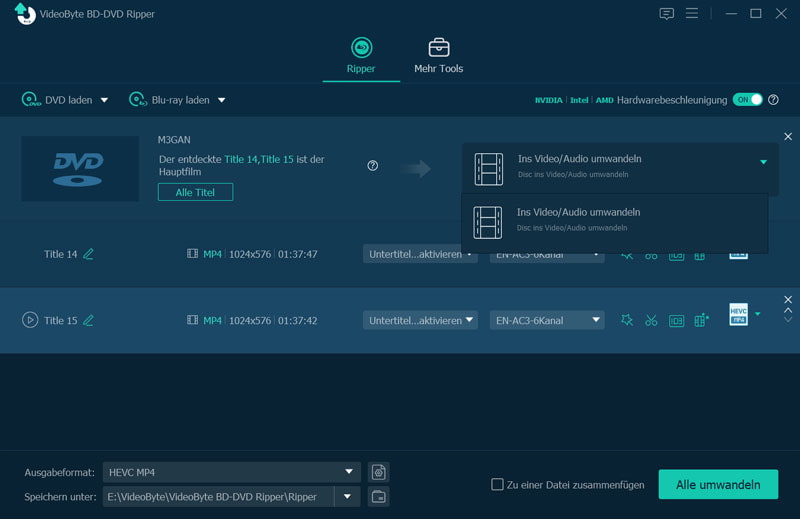The image size is (800, 519).
Task: Check Zu einer Datei zusammenfügen
Action: (x=497, y=484)
